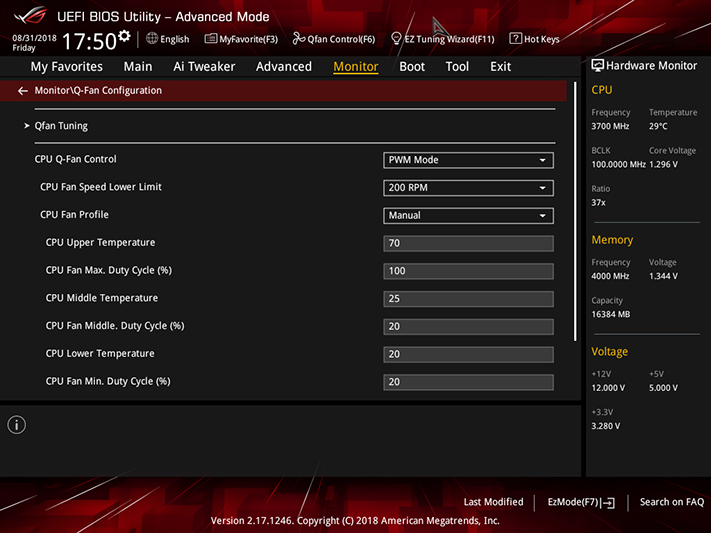The width and height of the screenshot is (711, 533).
Task: Click the Version 2.17.1246 copyright text
Action: (x=355, y=521)
